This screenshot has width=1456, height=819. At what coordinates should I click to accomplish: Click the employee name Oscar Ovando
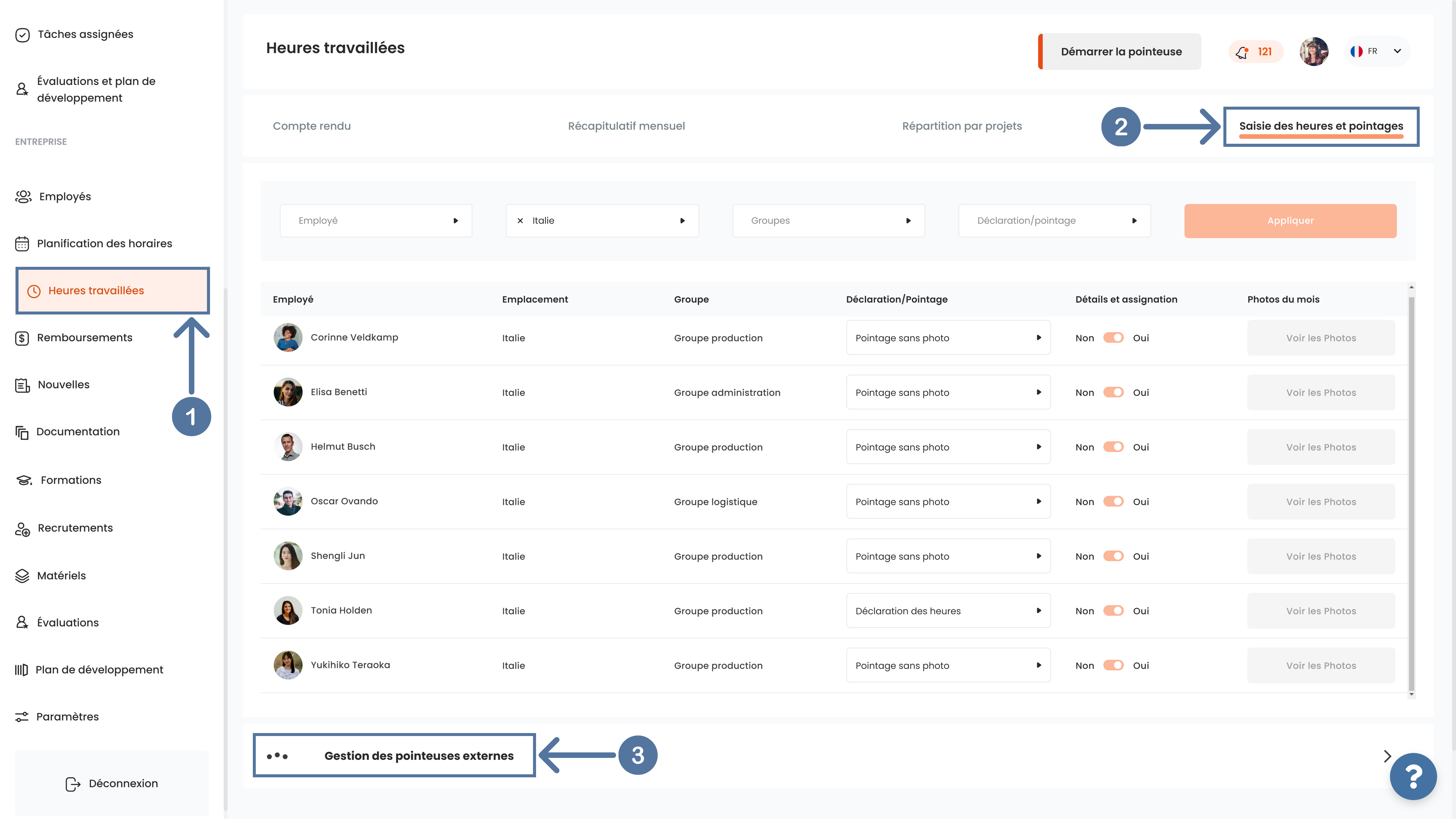click(344, 501)
